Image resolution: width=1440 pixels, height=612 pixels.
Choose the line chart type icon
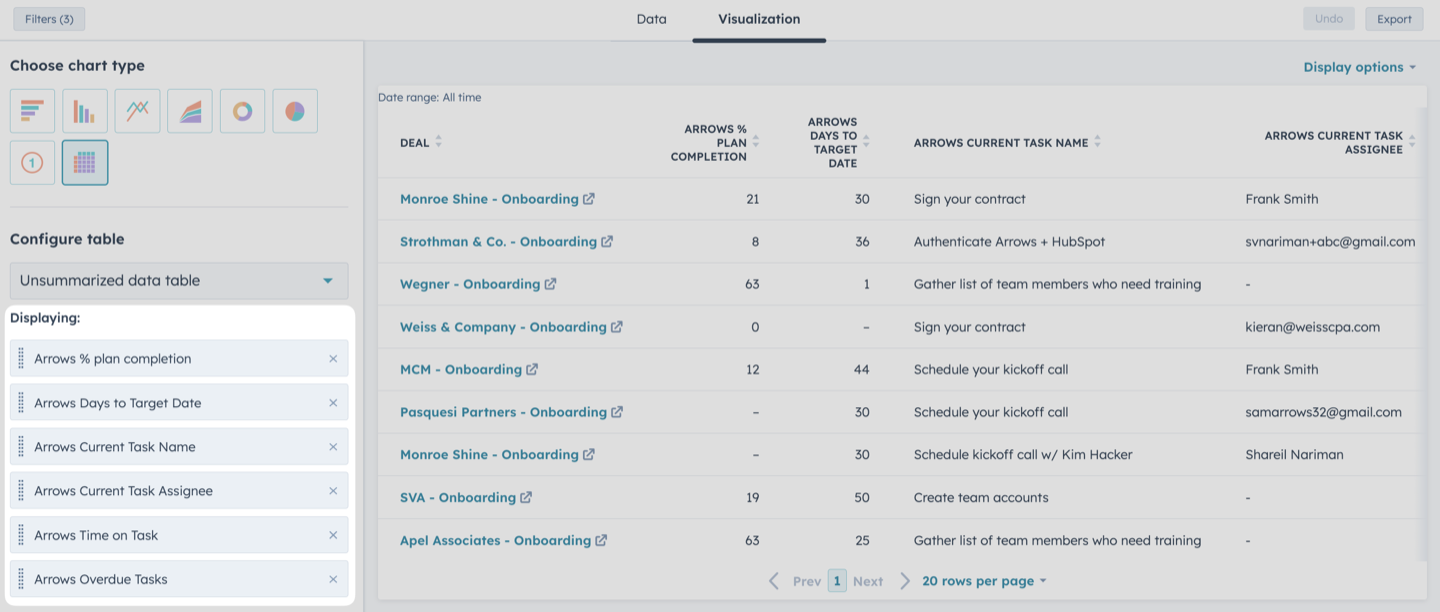click(x=137, y=111)
